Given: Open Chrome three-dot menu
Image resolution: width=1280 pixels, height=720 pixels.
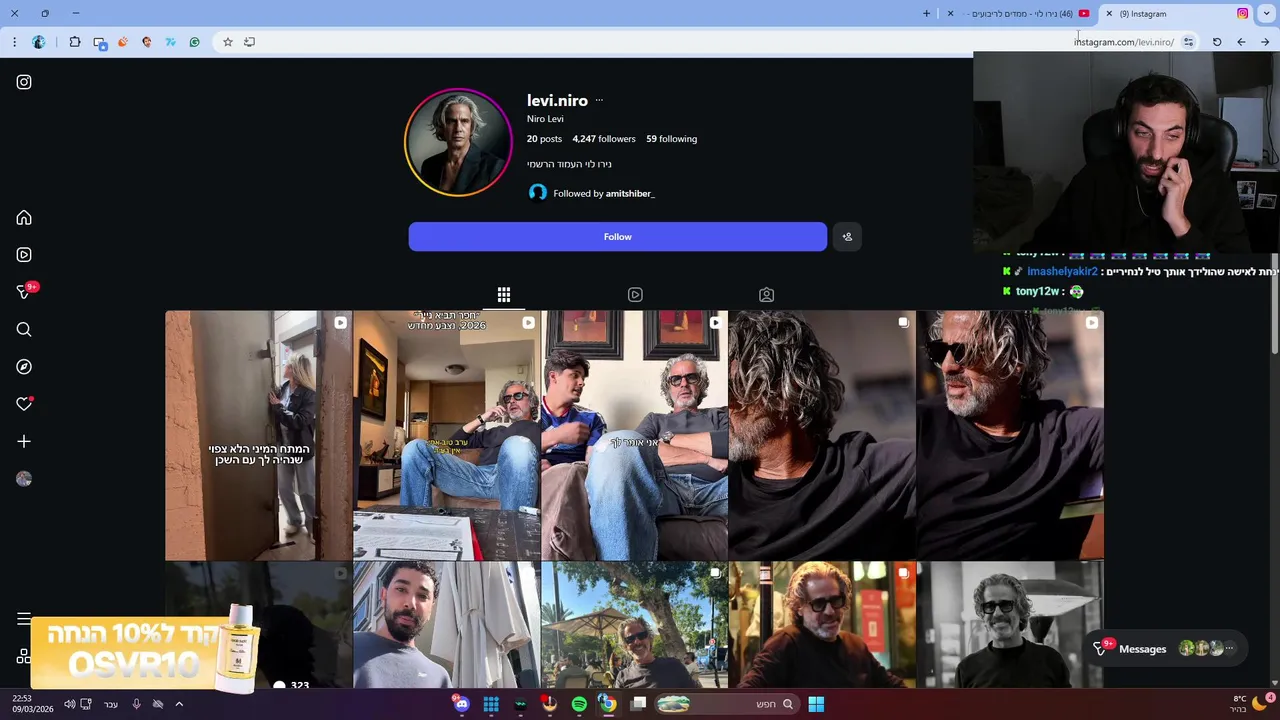Looking at the screenshot, I should click(14, 42).
